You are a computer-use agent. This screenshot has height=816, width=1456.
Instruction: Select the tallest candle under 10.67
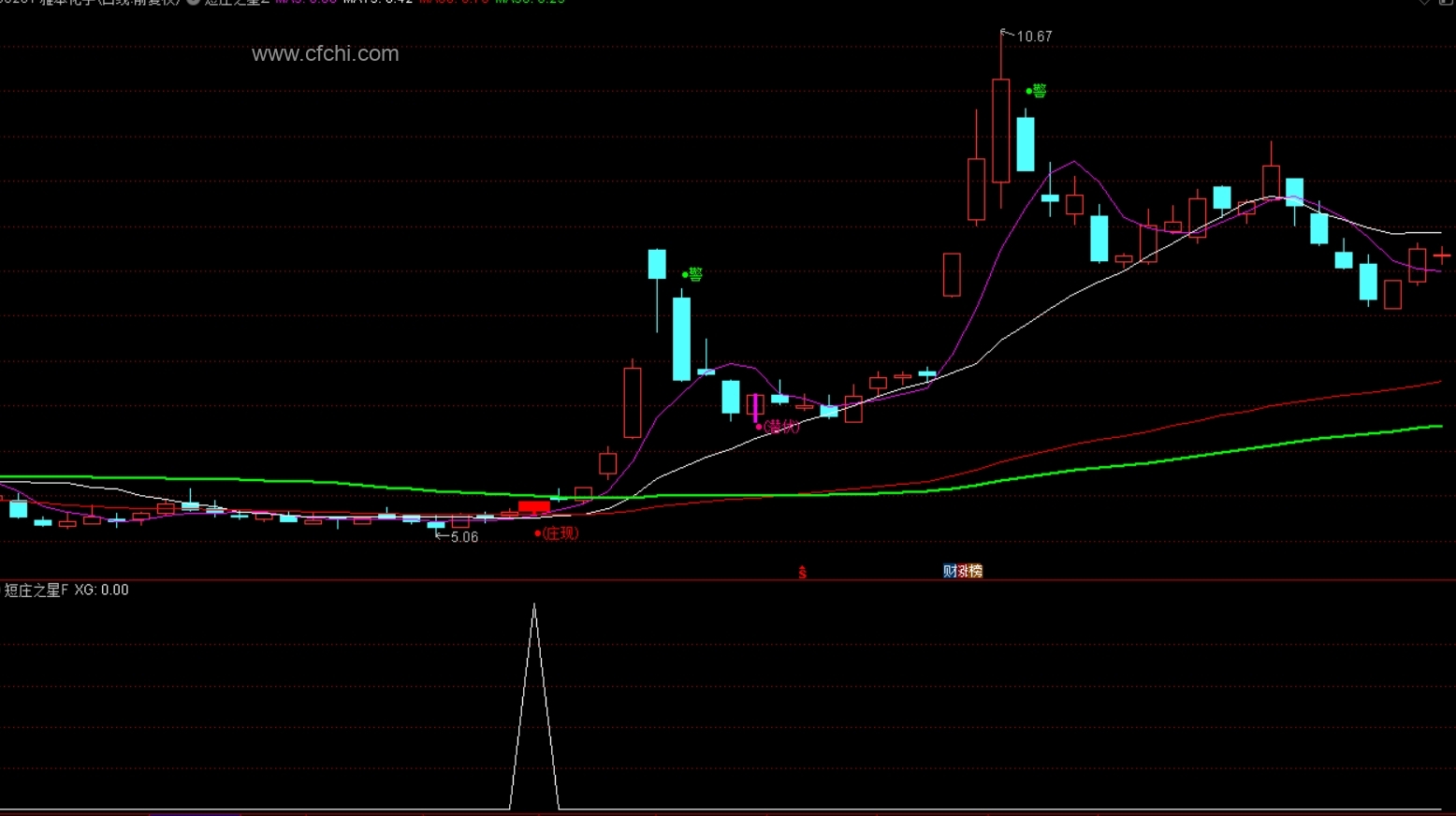[1001, 130]
